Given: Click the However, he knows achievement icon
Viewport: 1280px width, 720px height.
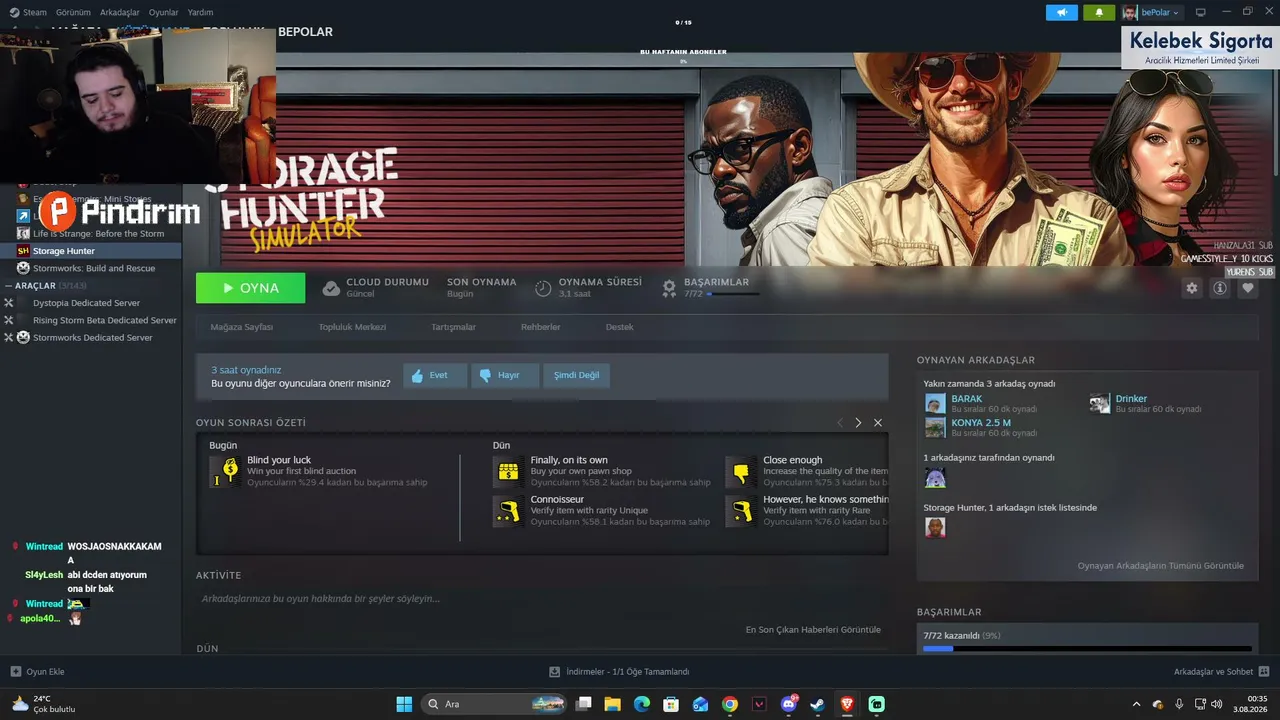Looking at the screenshot, I should pos(741,510).
